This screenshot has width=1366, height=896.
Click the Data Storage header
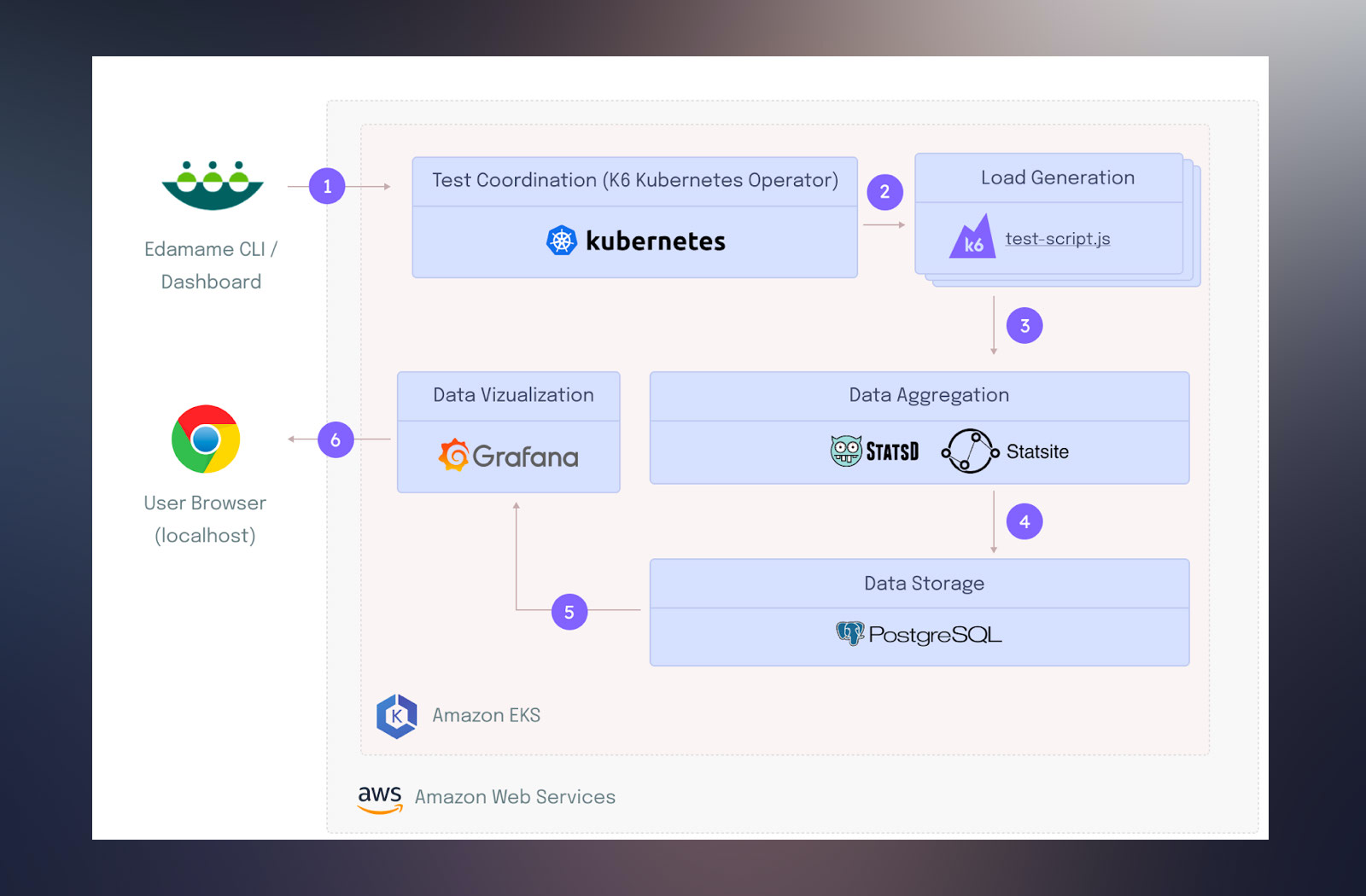(924, 584)
